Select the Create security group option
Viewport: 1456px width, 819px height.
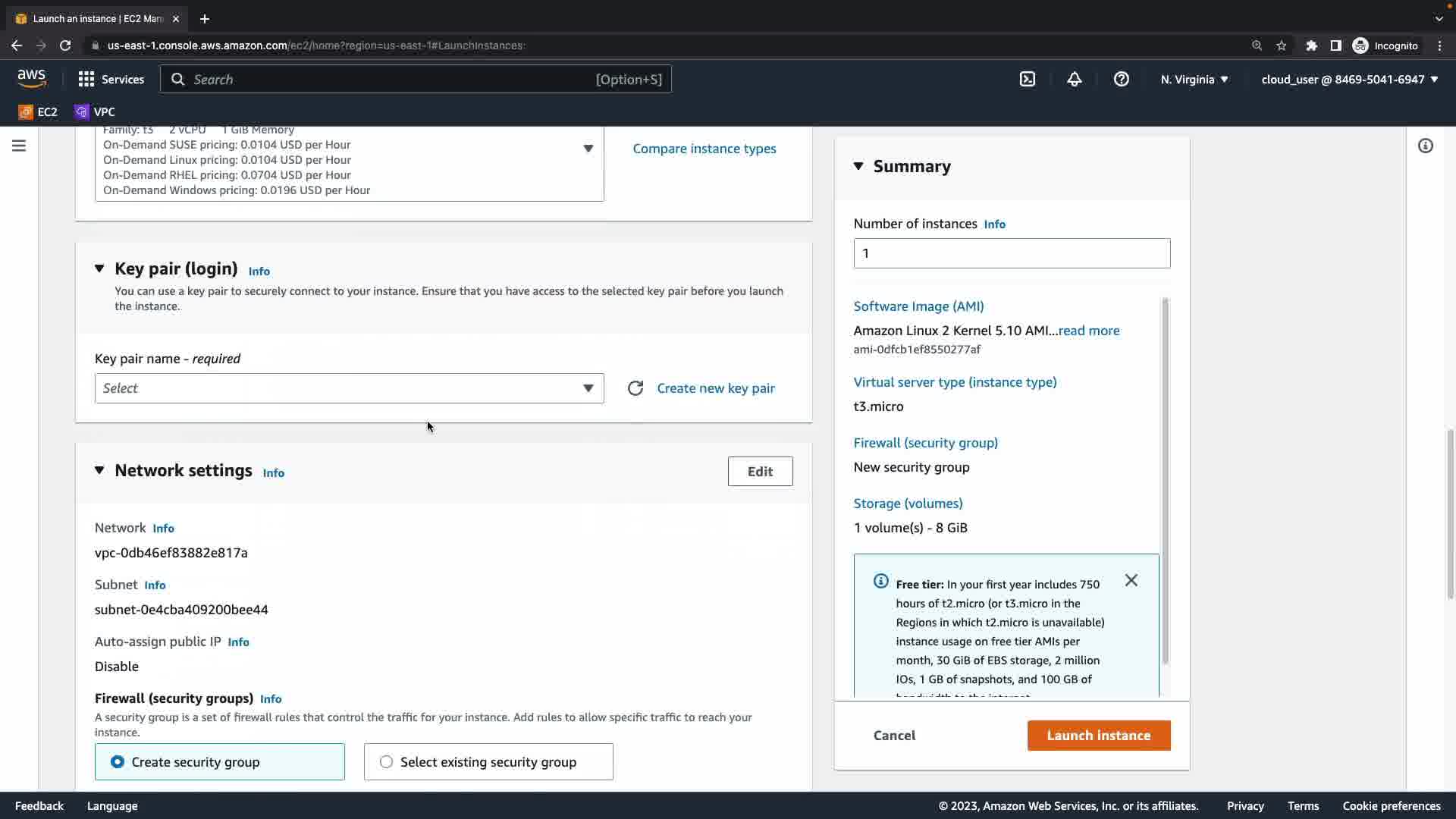[118, 762]
